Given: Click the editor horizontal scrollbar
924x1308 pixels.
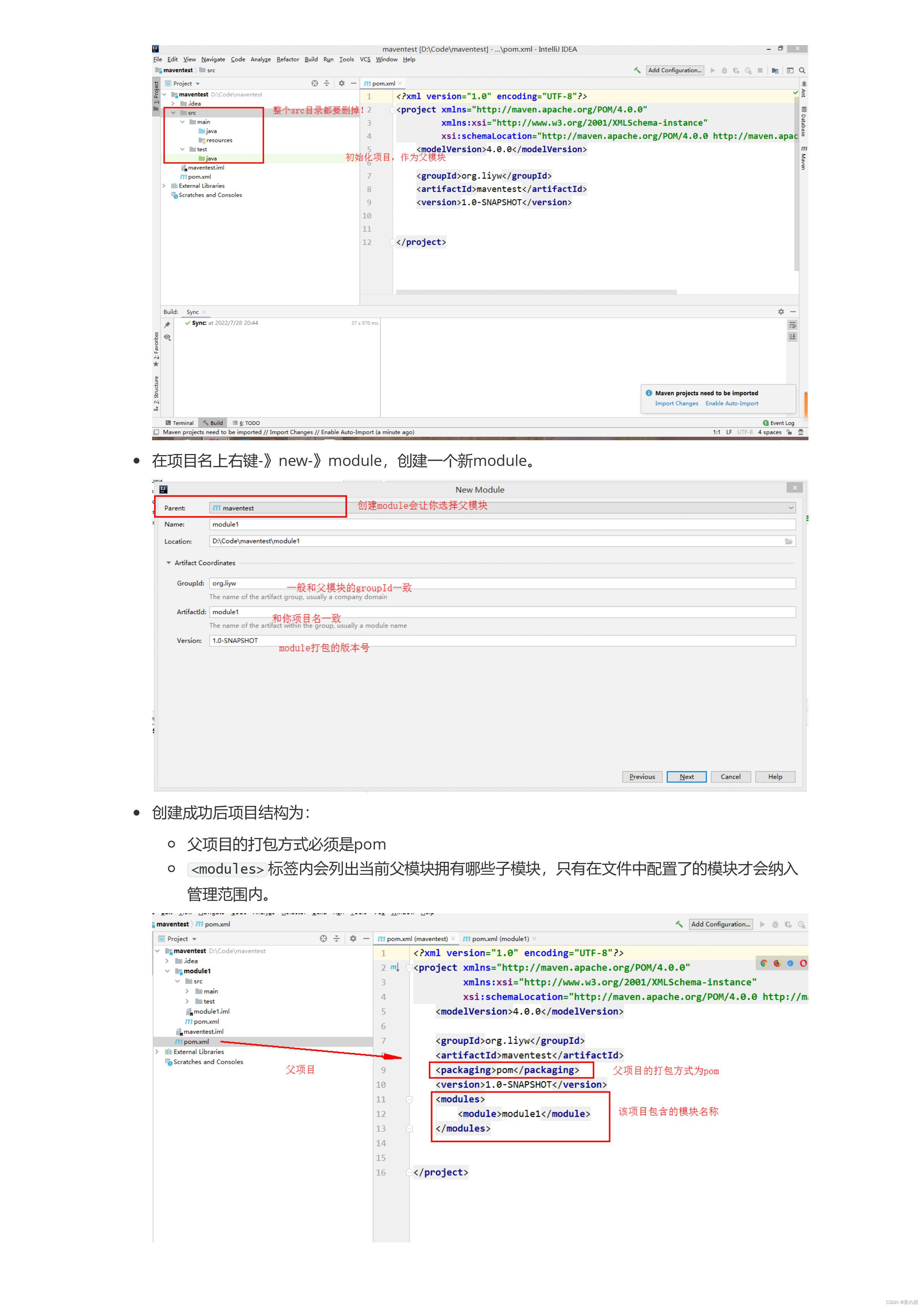Looking at the screenshot, I should 536,291.
